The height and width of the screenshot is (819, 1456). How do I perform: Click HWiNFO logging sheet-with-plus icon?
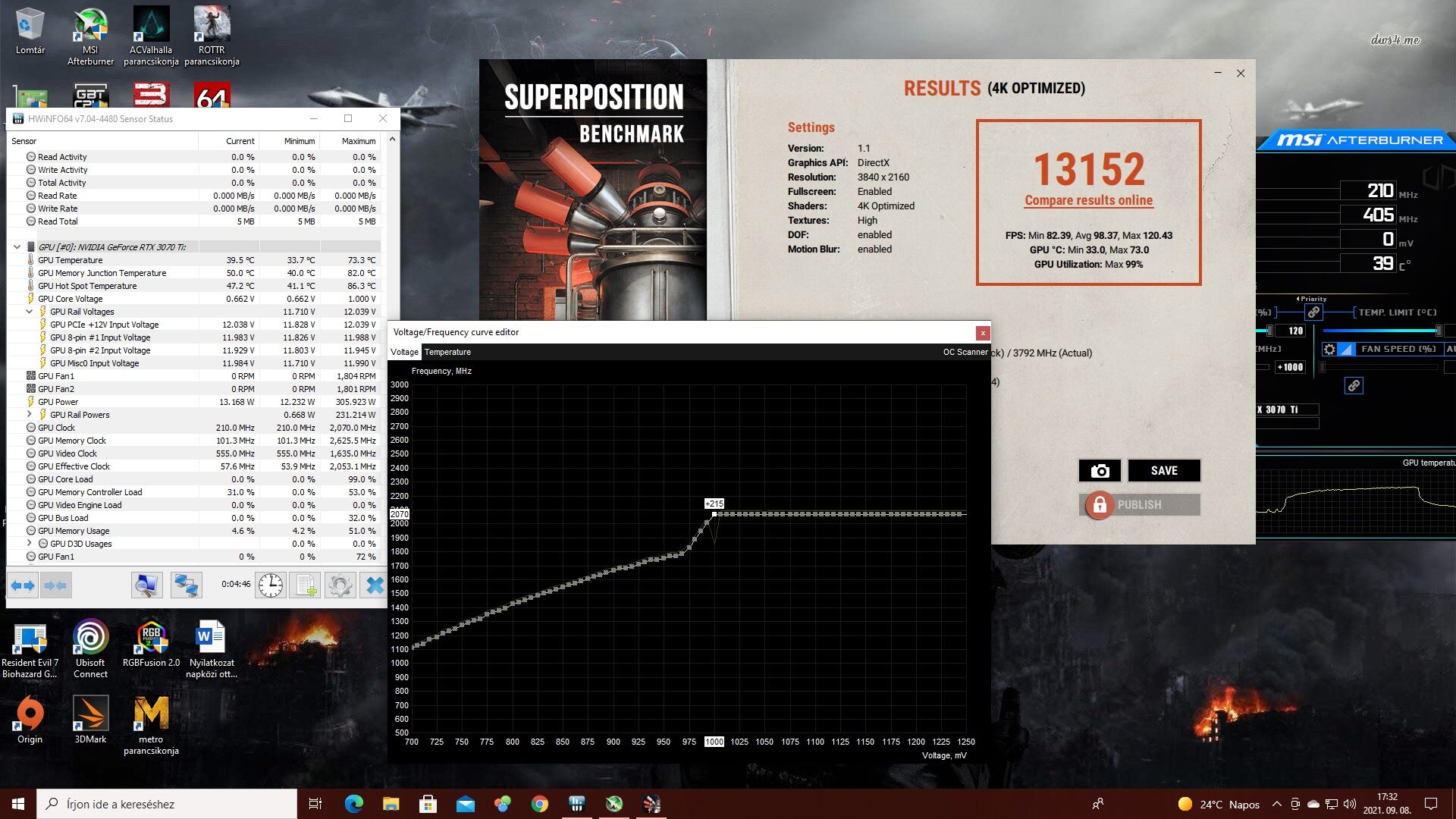point(306,585)
